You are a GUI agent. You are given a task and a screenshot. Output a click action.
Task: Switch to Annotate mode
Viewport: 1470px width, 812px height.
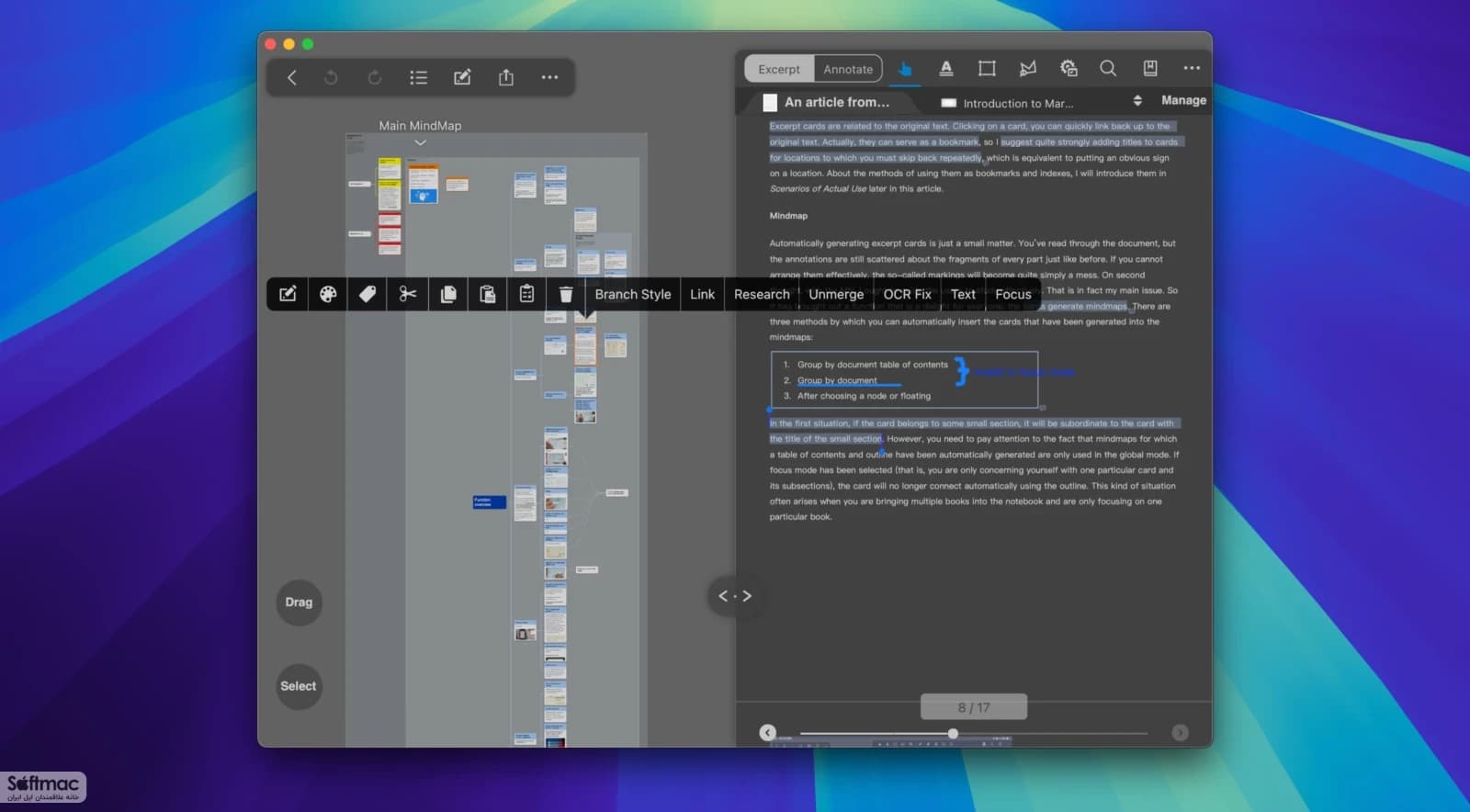click(848, 69)
